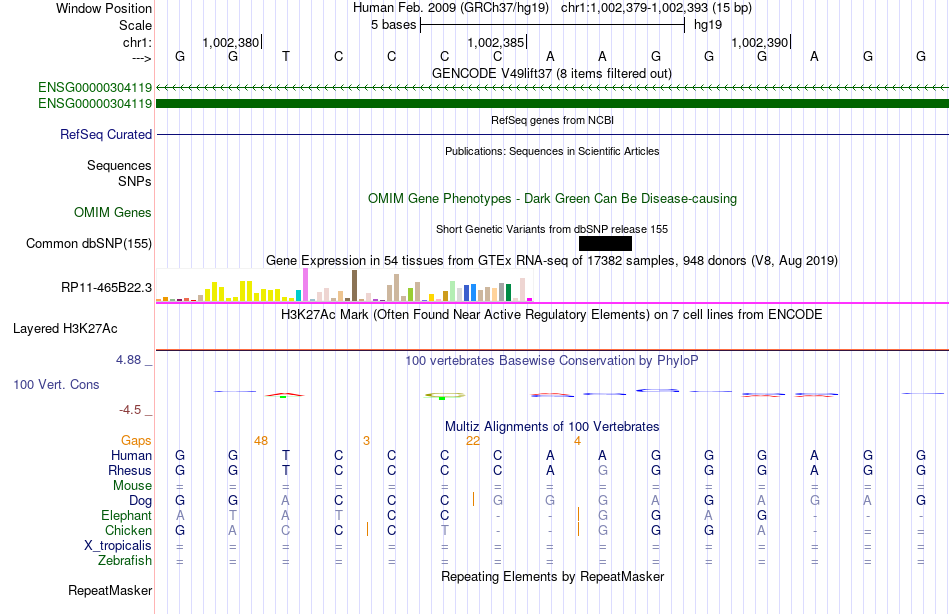950x614 pixels.
Task: Click the tall dark brown bar in the GTEx chart
Action: click(354, 285)
